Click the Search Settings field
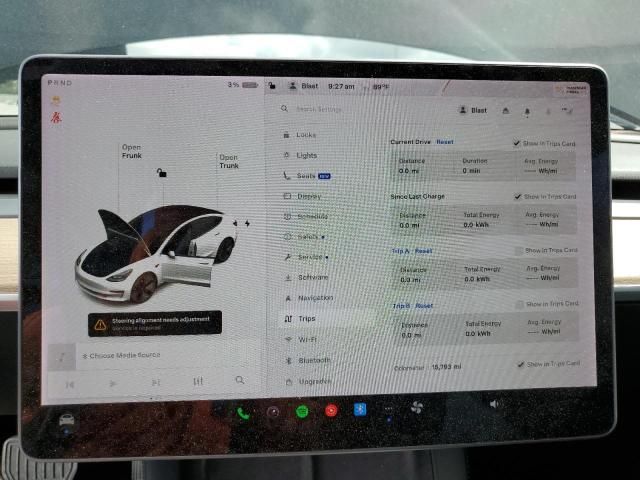Viewport: 640px width, 480px height. 340,109
